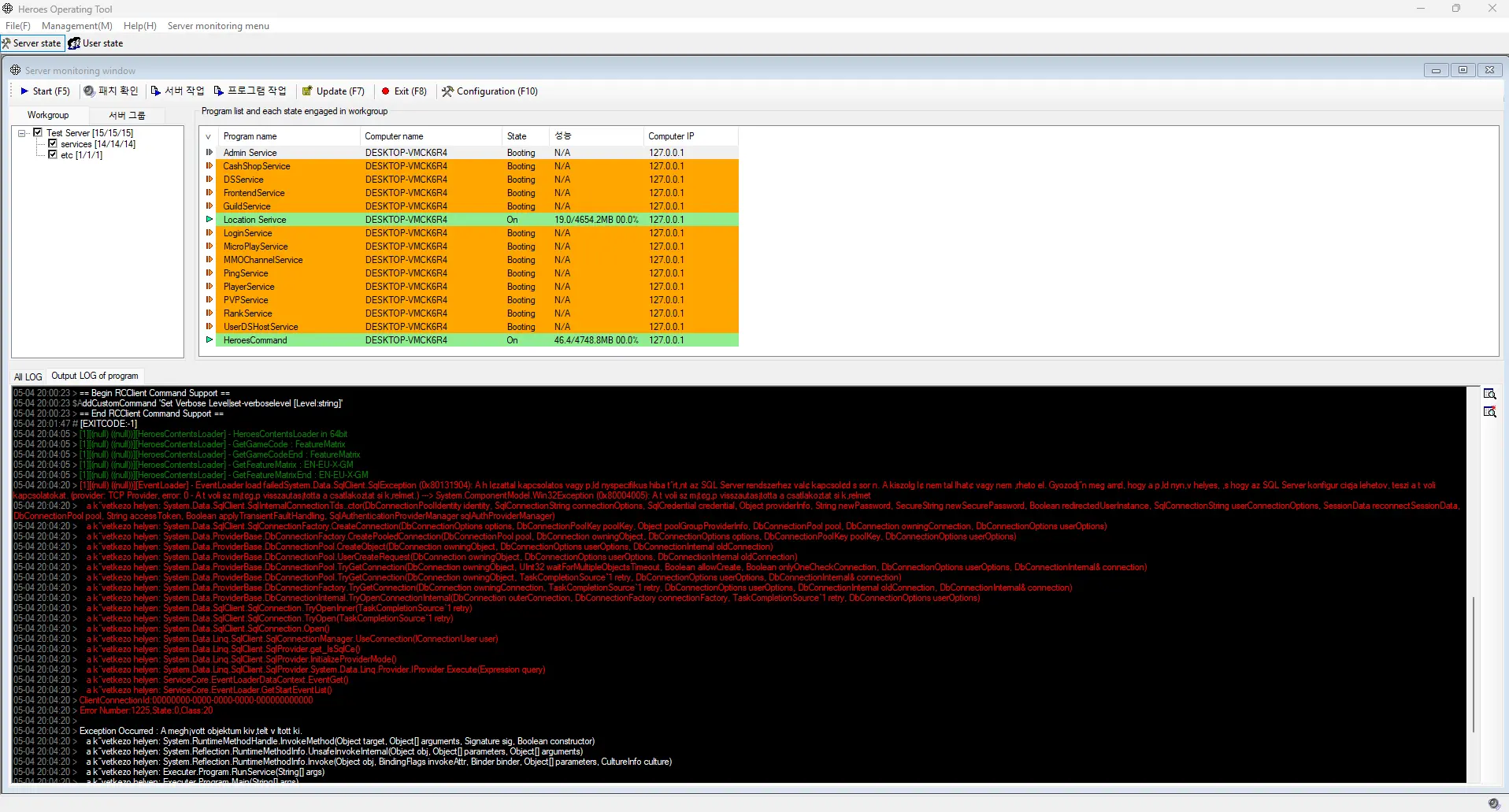Select the HeroesCommand green row
The width and height of the screenshot is (1509, 812).
click(470, 340)
